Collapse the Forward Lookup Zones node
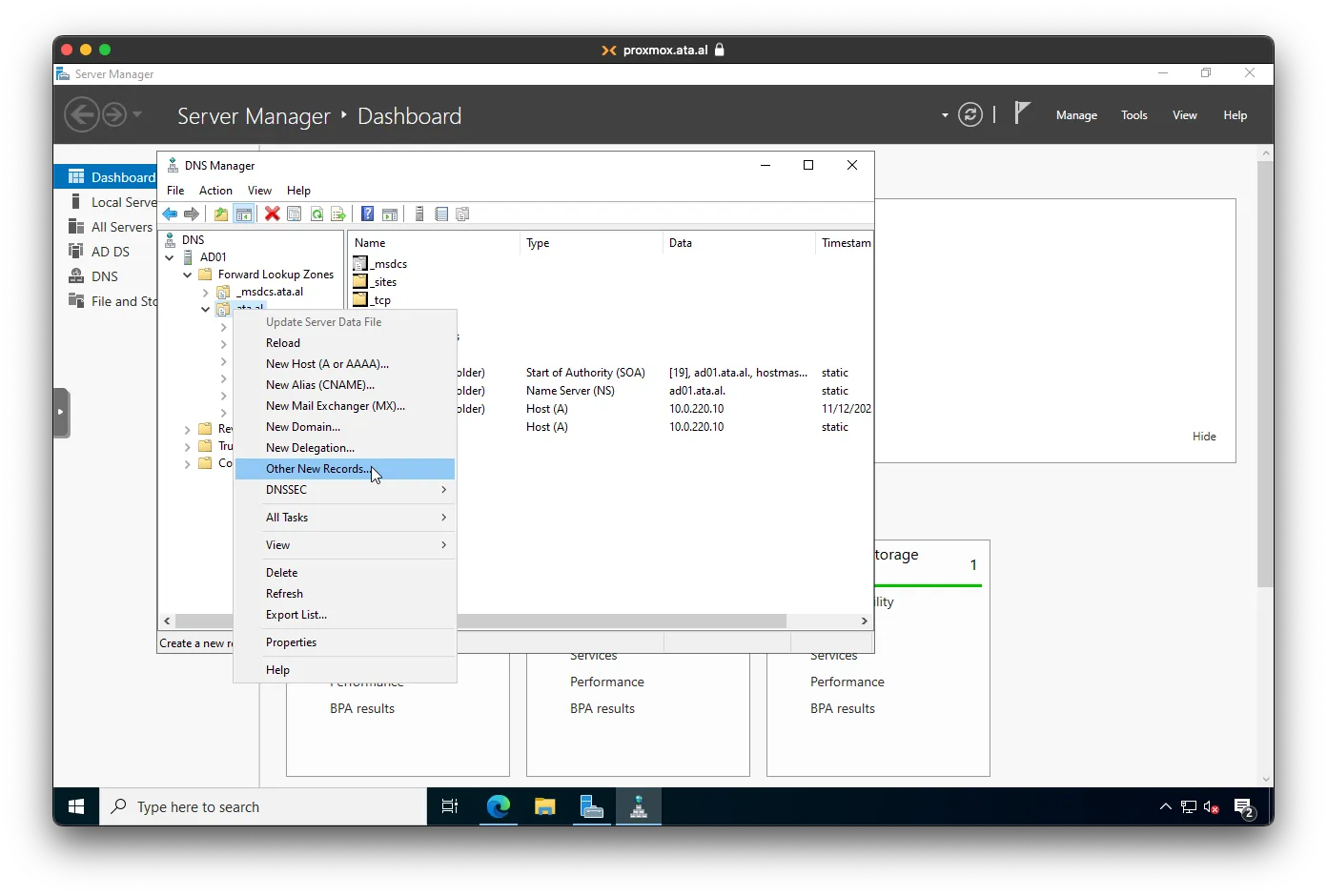This screenshot has height=896, width=1327. coord(188,275)
